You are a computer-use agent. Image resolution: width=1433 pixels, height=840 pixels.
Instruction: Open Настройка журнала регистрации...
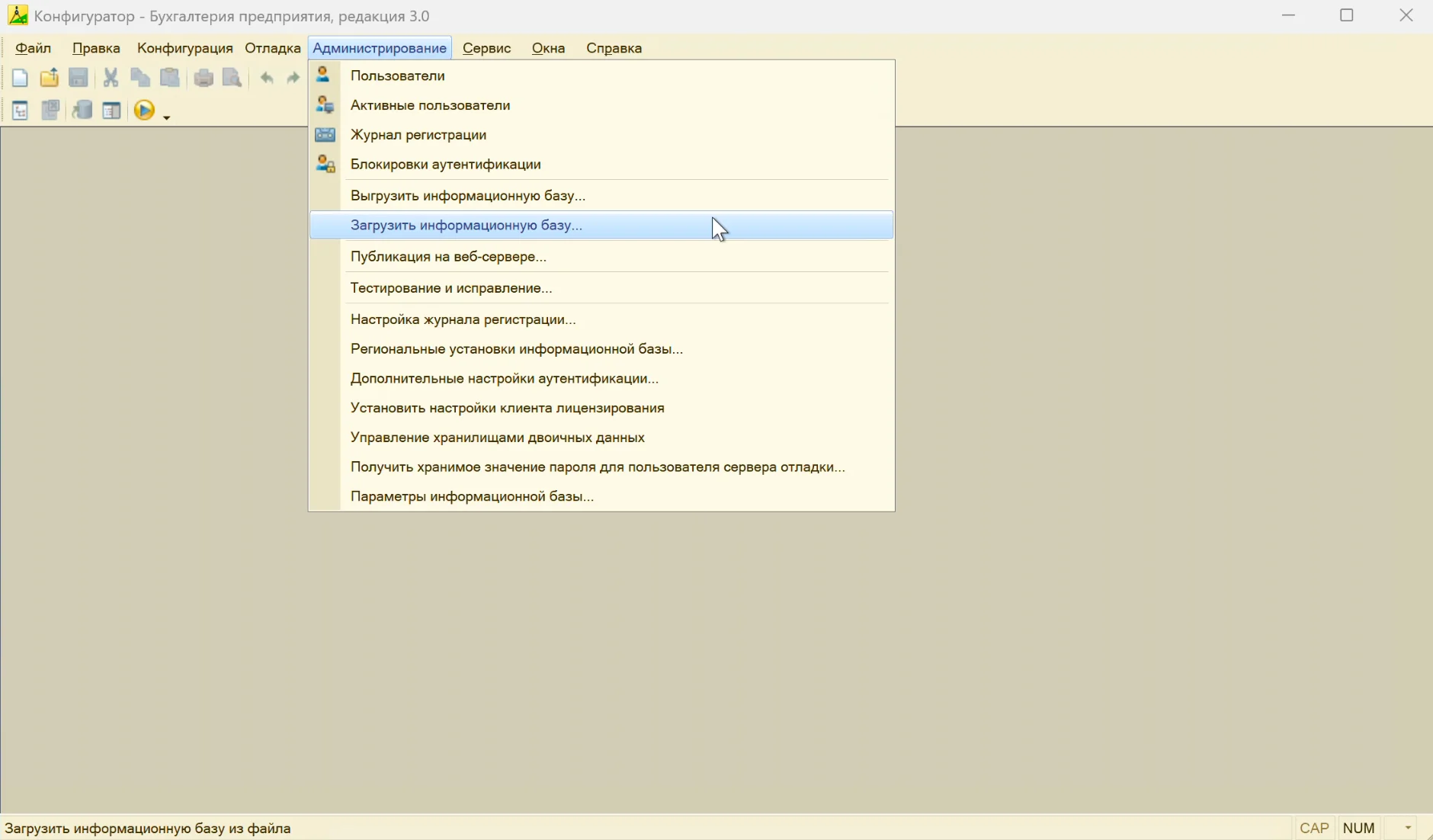601,319
